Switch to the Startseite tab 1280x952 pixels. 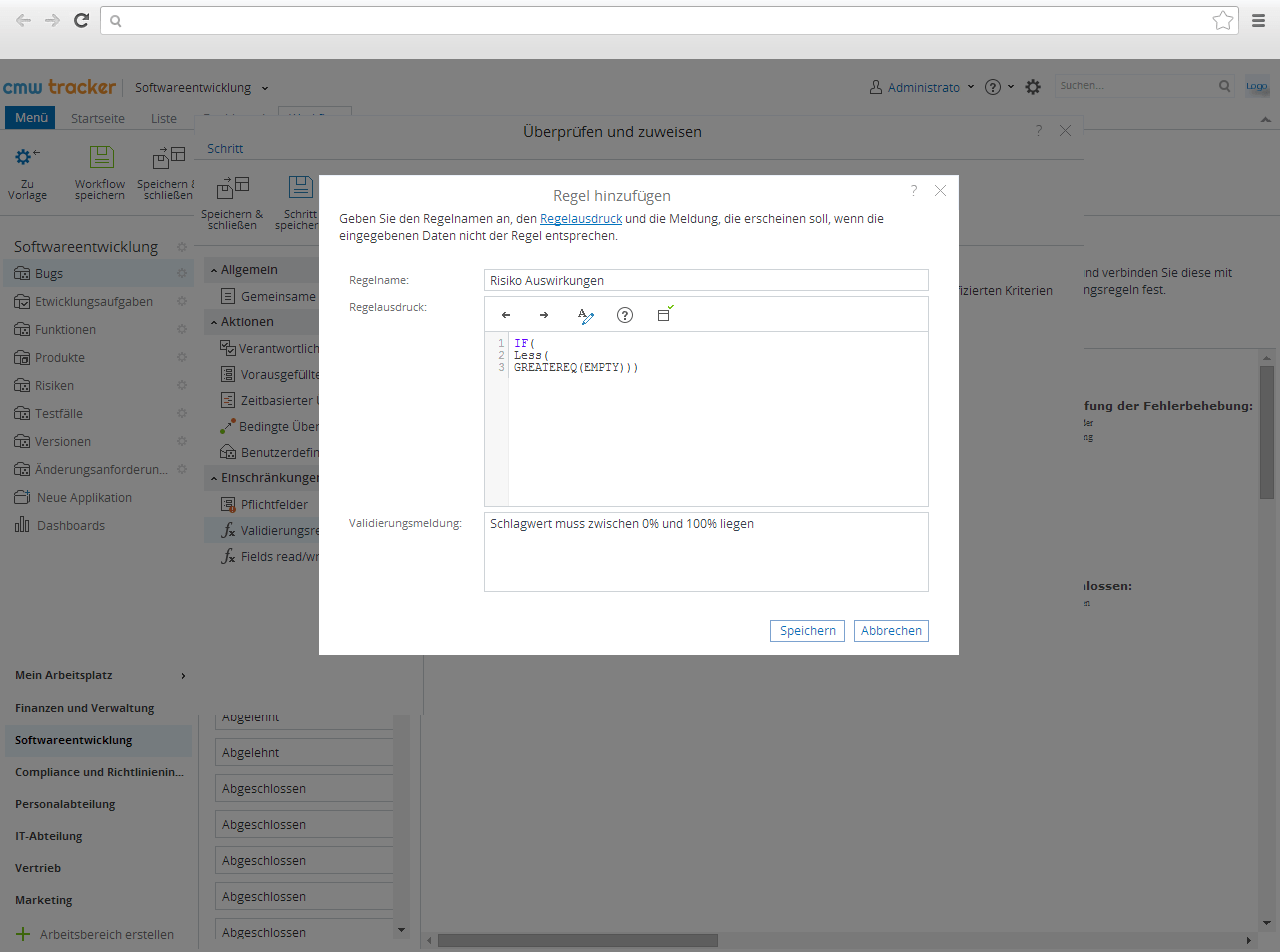[x=98, y=118]
